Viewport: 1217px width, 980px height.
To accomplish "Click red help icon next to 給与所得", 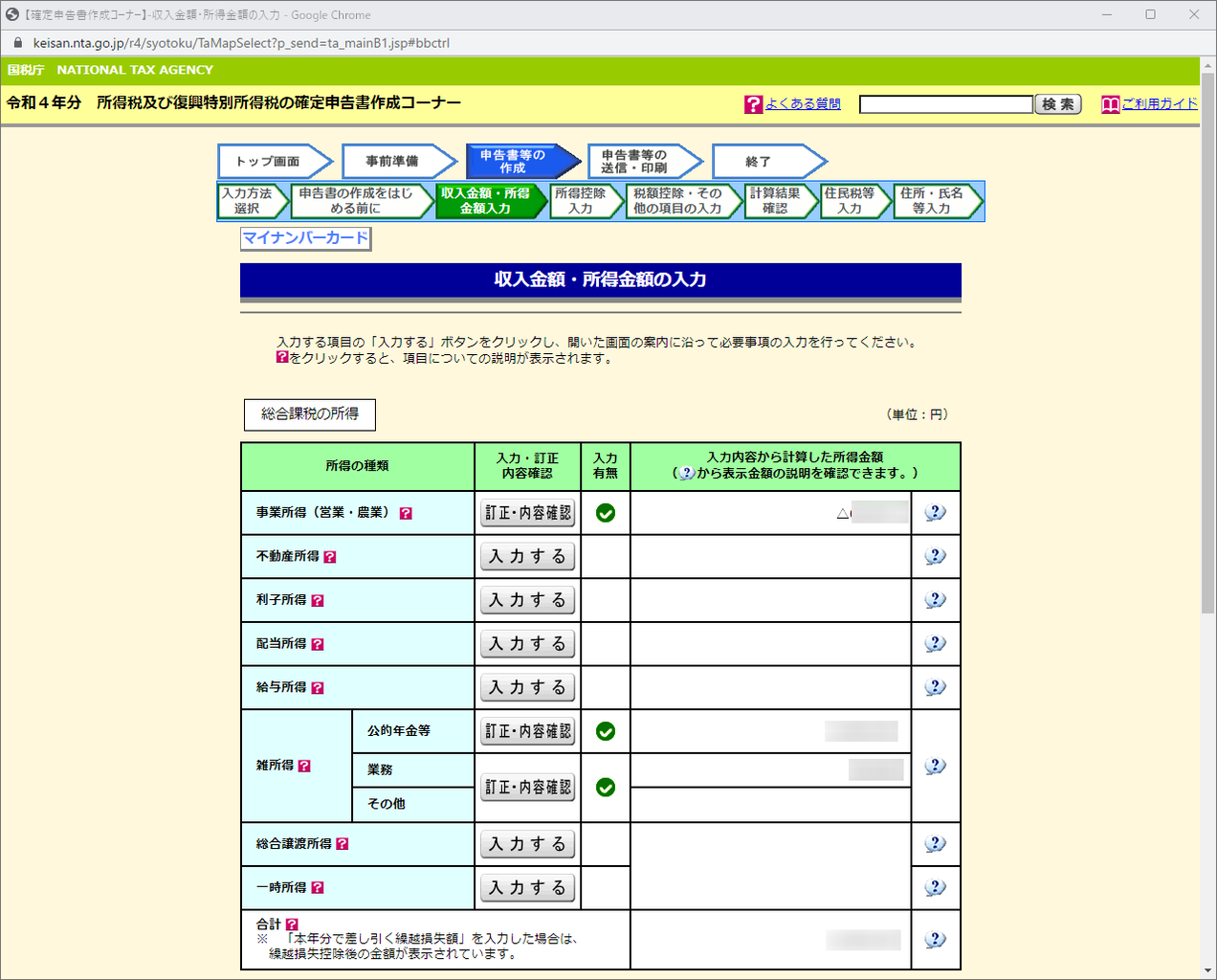I will [x=318, y=688].
